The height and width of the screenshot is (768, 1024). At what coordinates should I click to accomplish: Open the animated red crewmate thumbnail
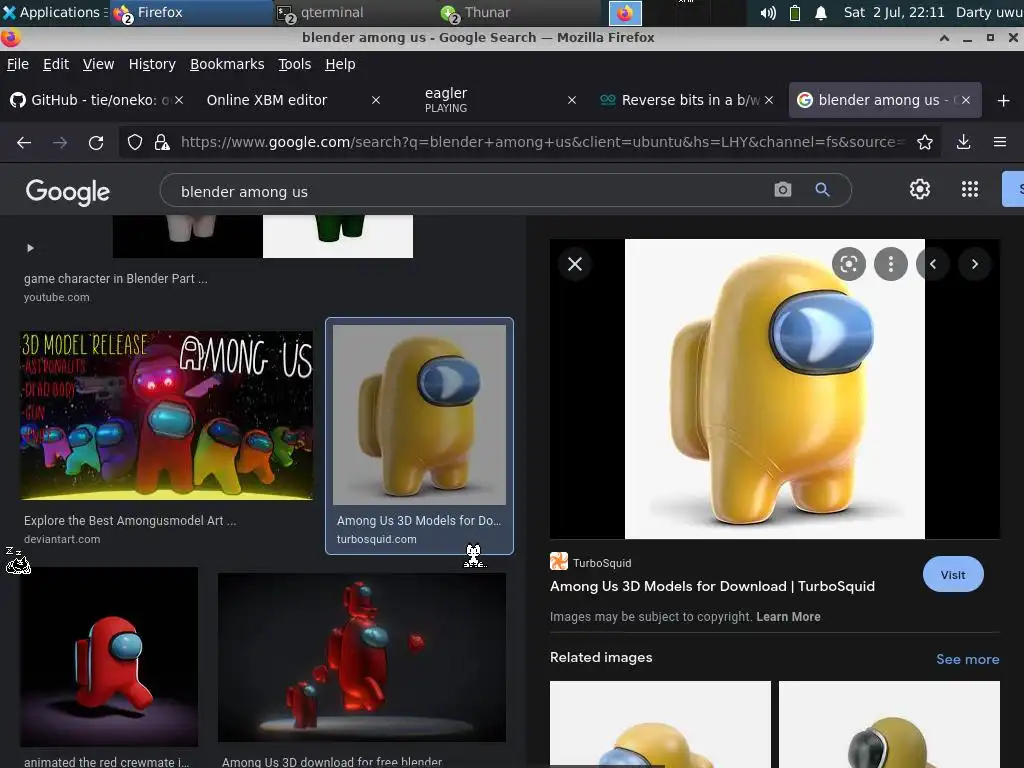(109, 656)
